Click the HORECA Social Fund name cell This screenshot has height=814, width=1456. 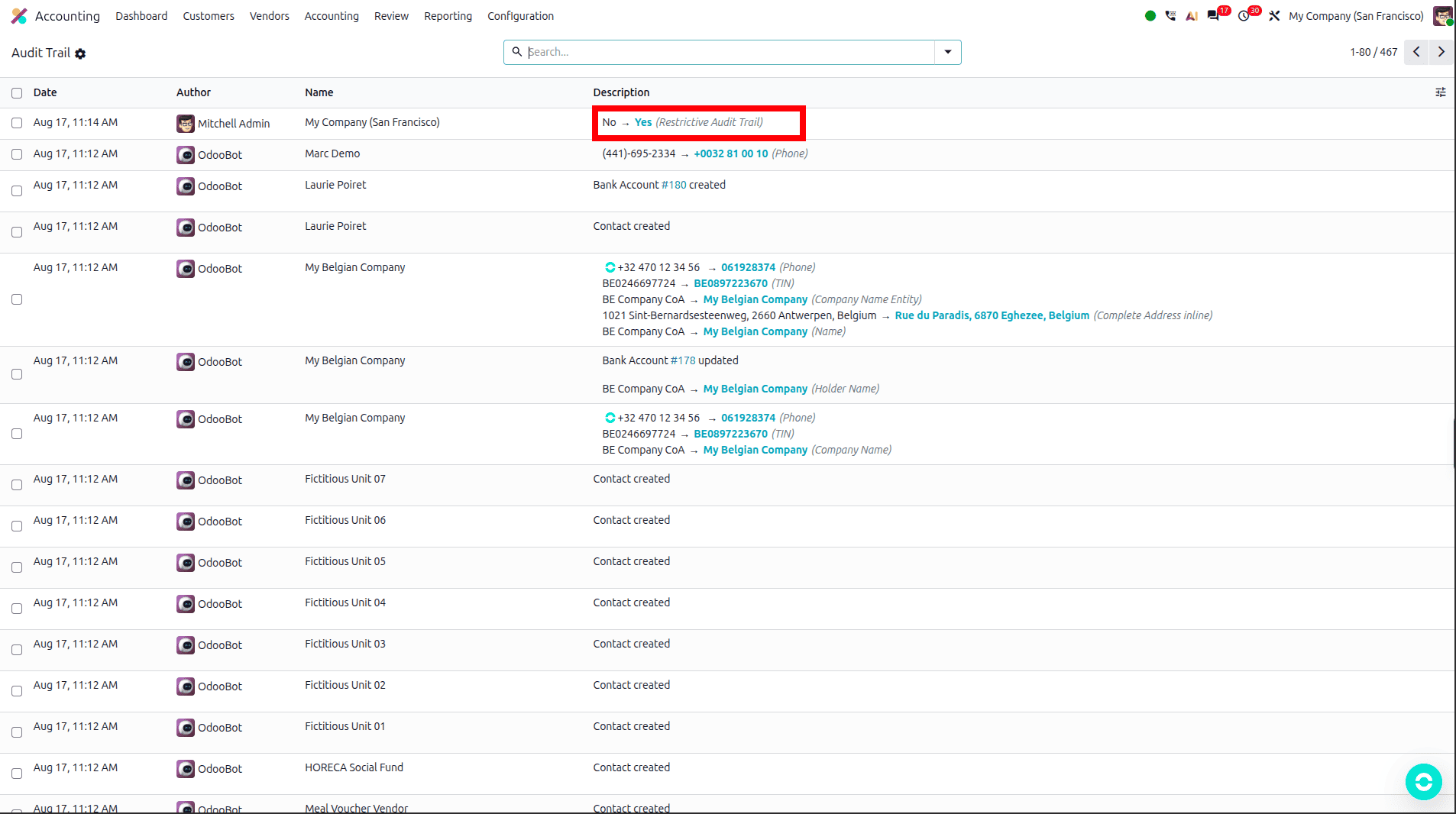pyautogui.click(x=354, y=767)
